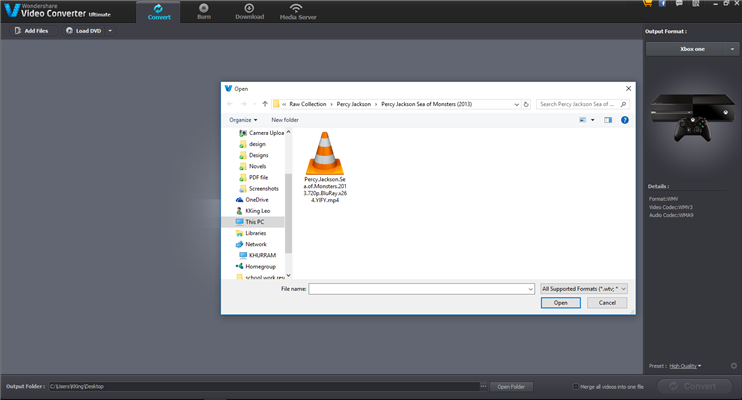Click the Refresh icon in address bar
This screenshot has height=400, width=742.
tap(526, 104)
